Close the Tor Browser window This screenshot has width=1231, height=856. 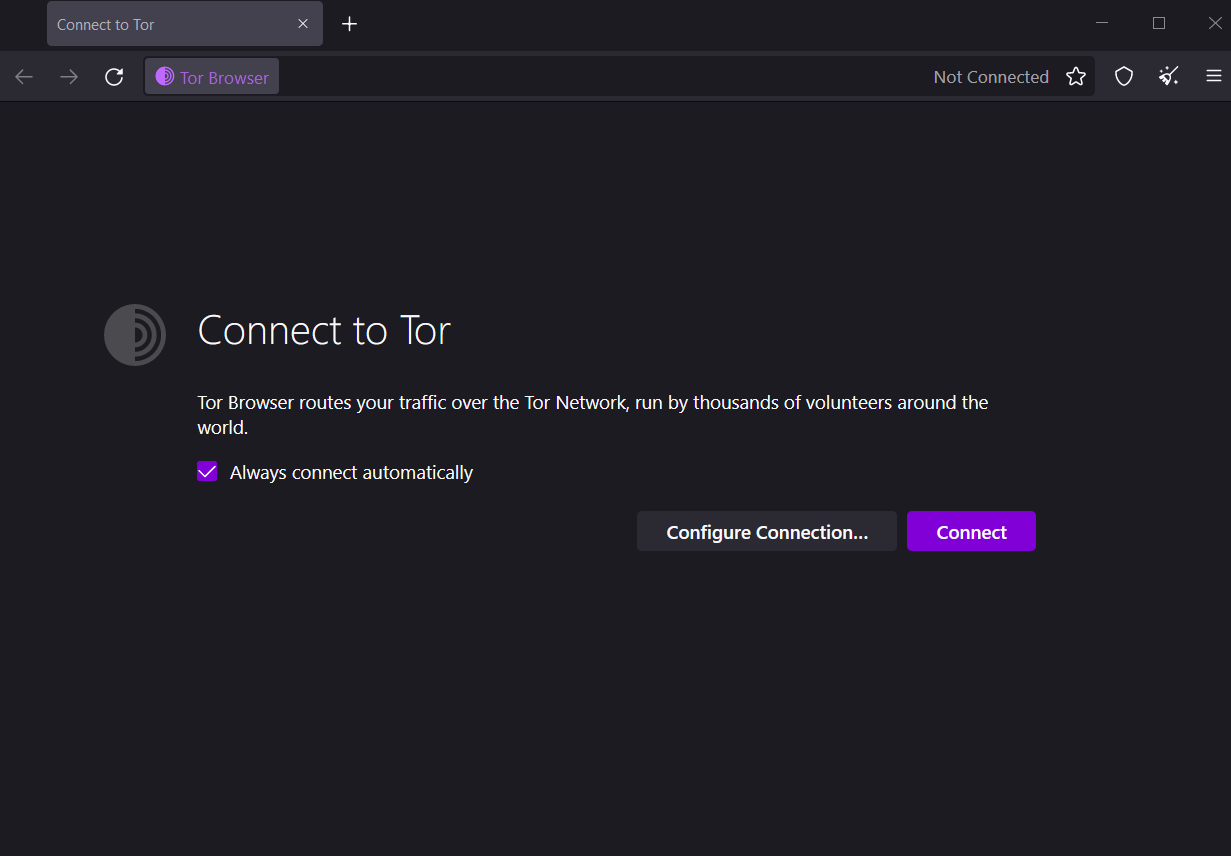(x=1215, y=23)
